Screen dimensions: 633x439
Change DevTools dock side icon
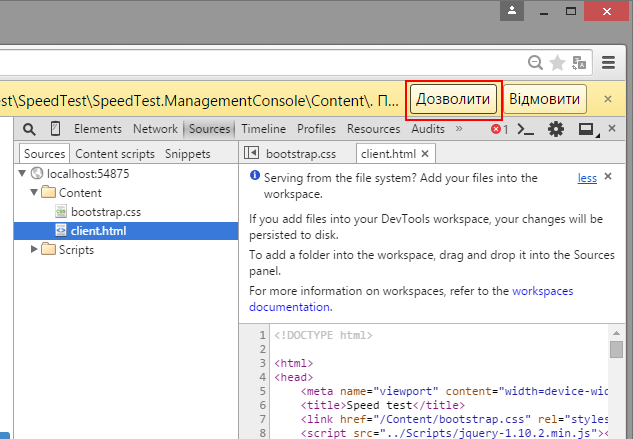click(x=588, y=129)
